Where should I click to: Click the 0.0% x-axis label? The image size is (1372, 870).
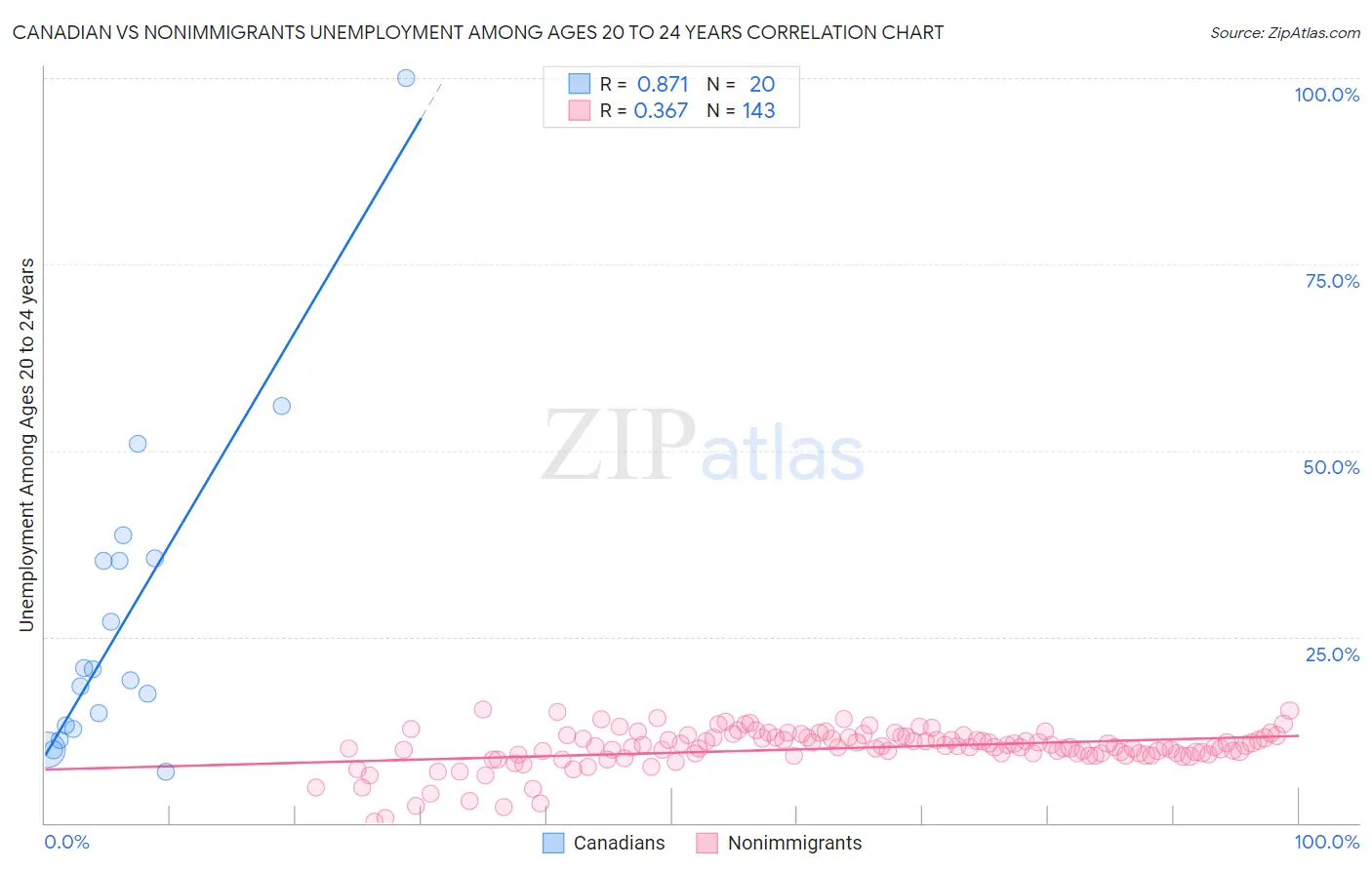tap(66, 842)
